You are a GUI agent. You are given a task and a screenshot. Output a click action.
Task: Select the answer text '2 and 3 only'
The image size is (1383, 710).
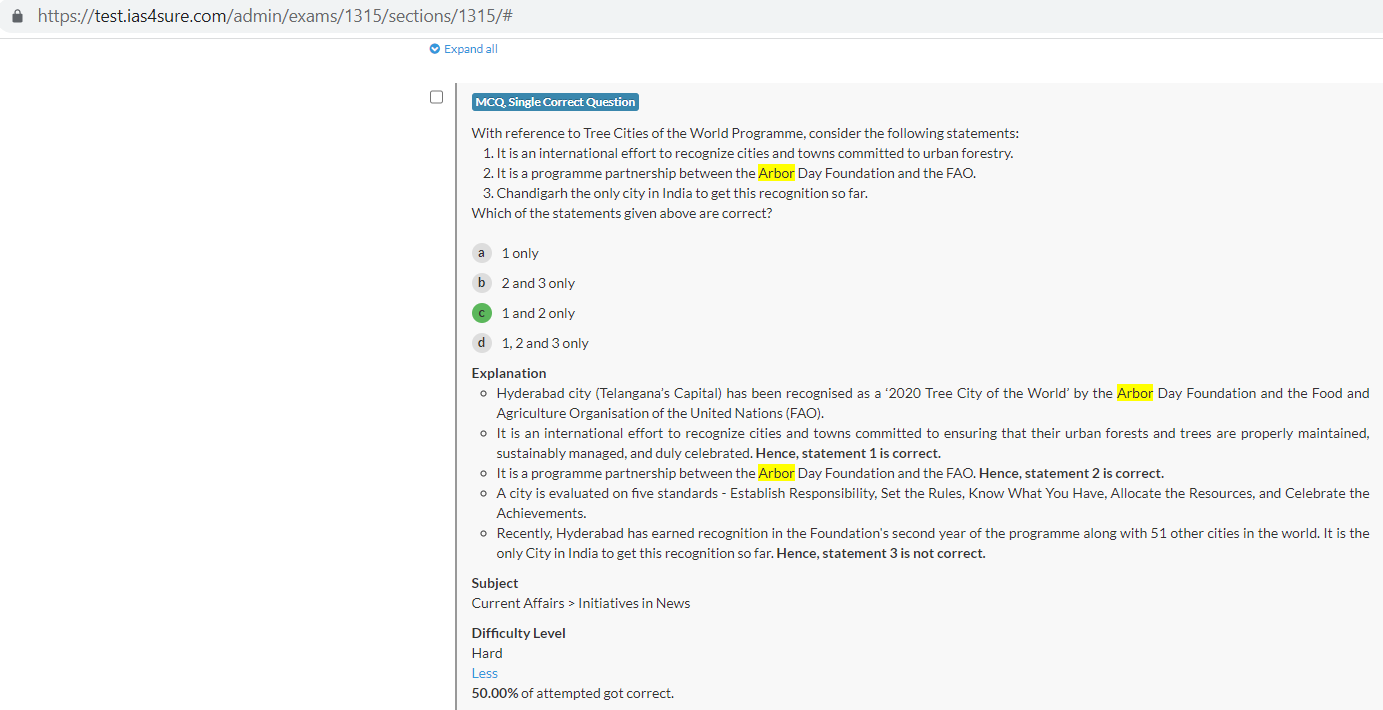tap(538, 283)
